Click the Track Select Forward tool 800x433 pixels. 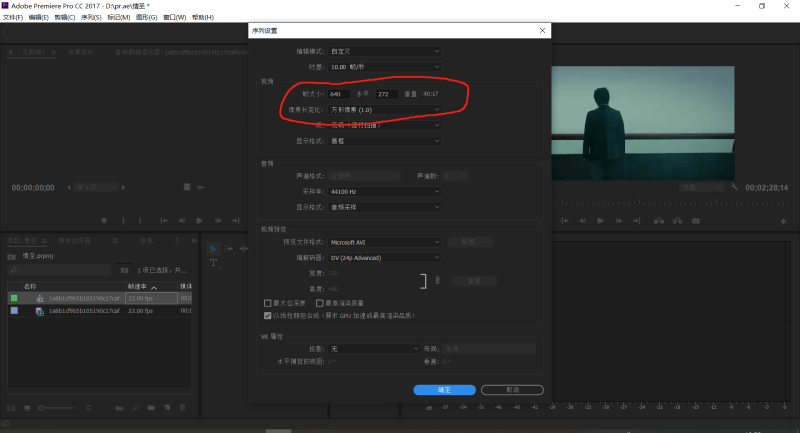point(227,248)
